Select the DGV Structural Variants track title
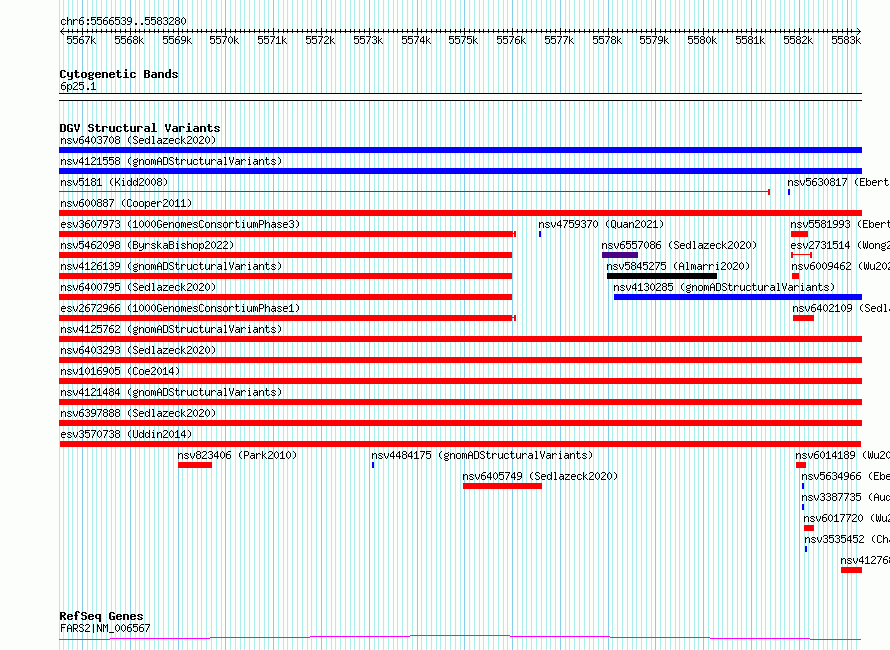890x650 pixels. 140,128
